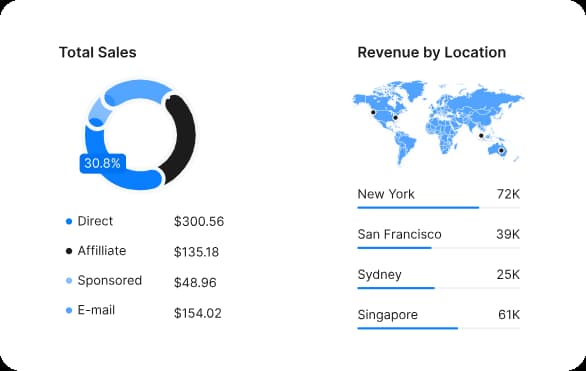Click the $48.96 value
The image size is (586, 371).
(x=195, y=282)
